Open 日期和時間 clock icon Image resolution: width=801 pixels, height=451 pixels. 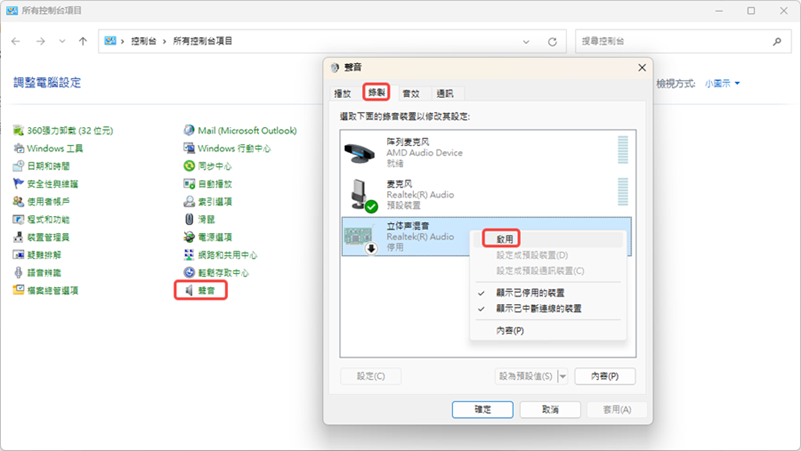(x=18, y=166)
